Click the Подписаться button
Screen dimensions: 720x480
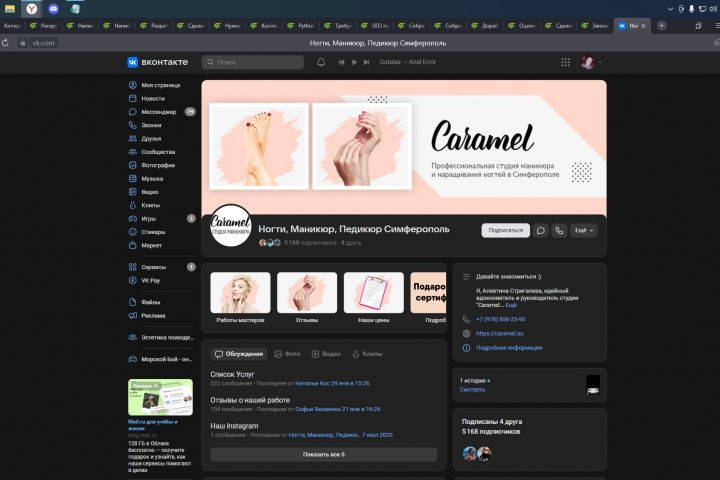pyautogui.click(x=506, y=231)
